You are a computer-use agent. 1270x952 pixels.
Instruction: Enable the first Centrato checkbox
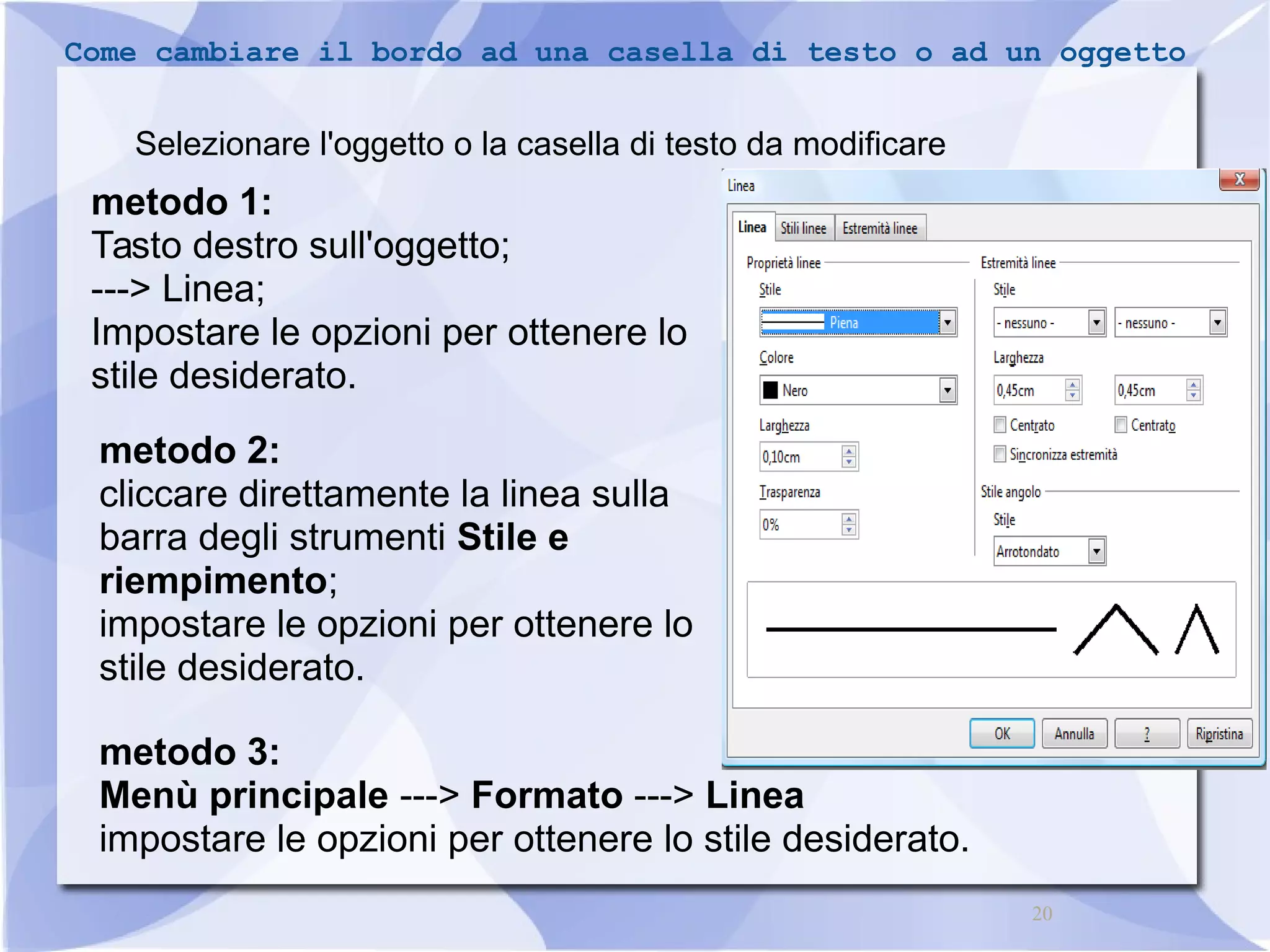1000,425
